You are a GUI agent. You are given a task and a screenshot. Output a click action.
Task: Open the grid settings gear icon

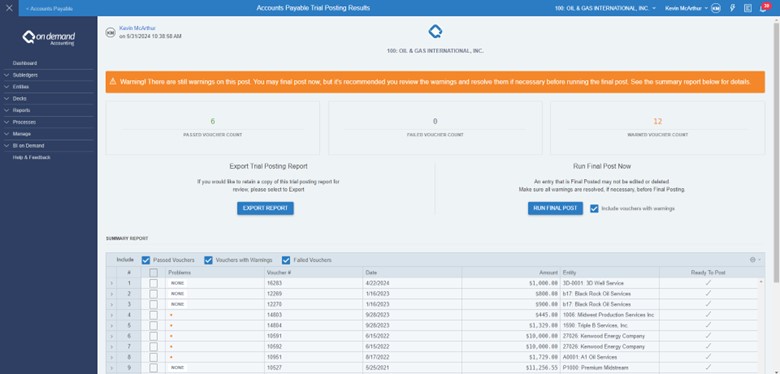(753, 260)
